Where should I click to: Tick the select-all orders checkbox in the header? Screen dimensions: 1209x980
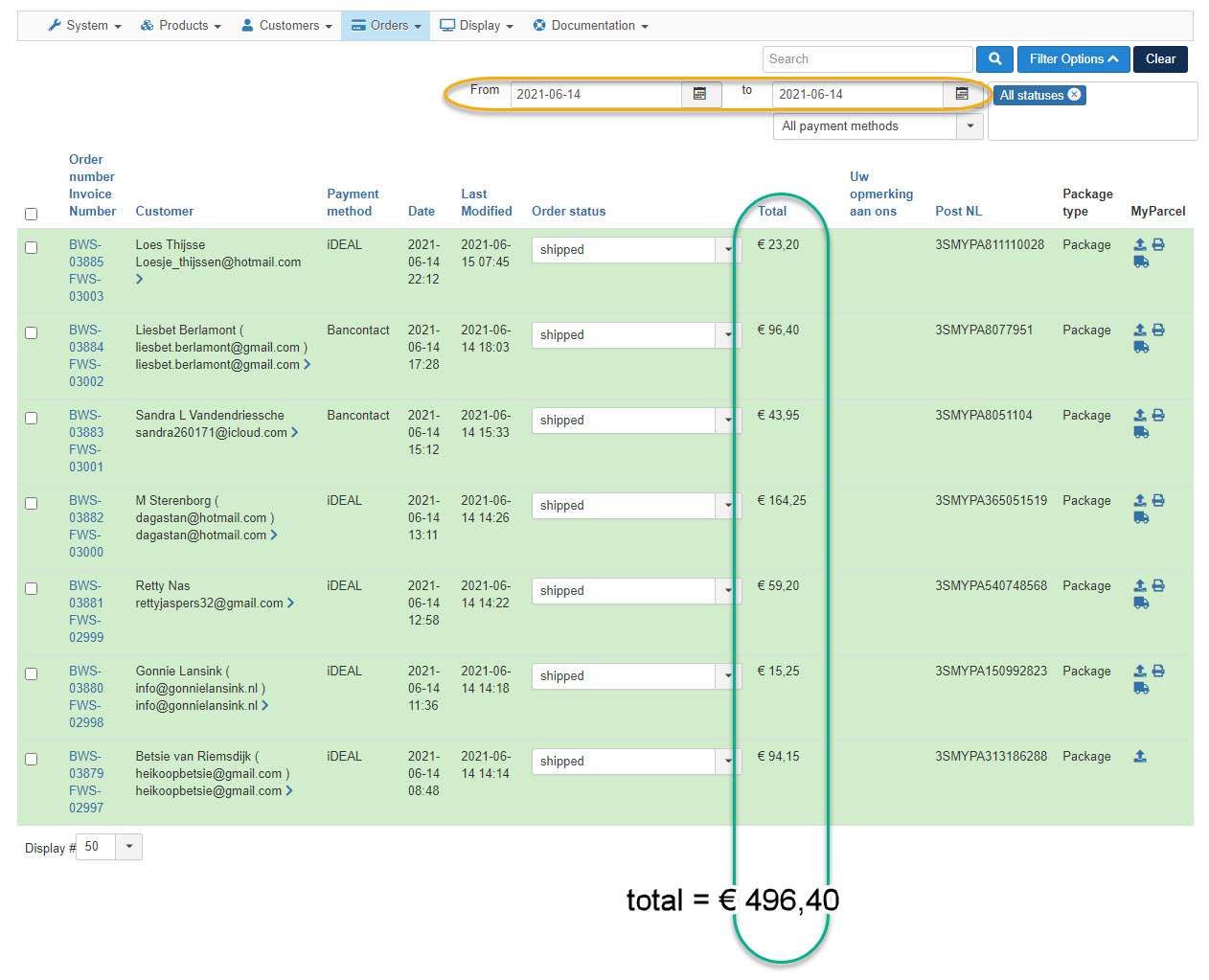pyautogui.click(x=31, y=214)
